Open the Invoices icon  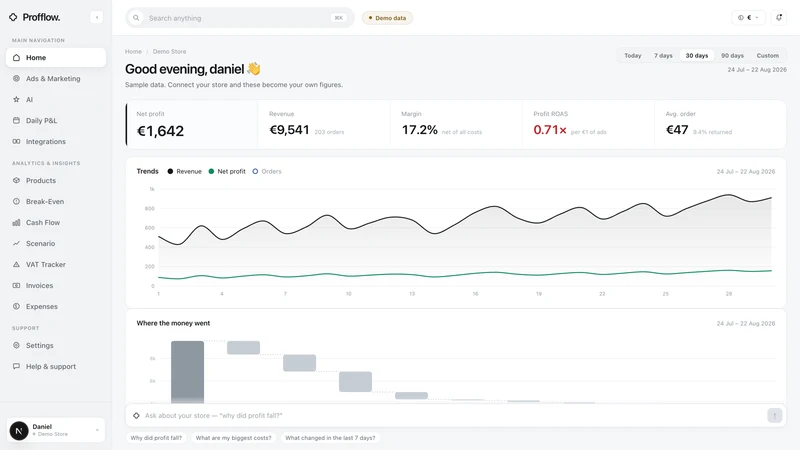(x=16, y=285)
